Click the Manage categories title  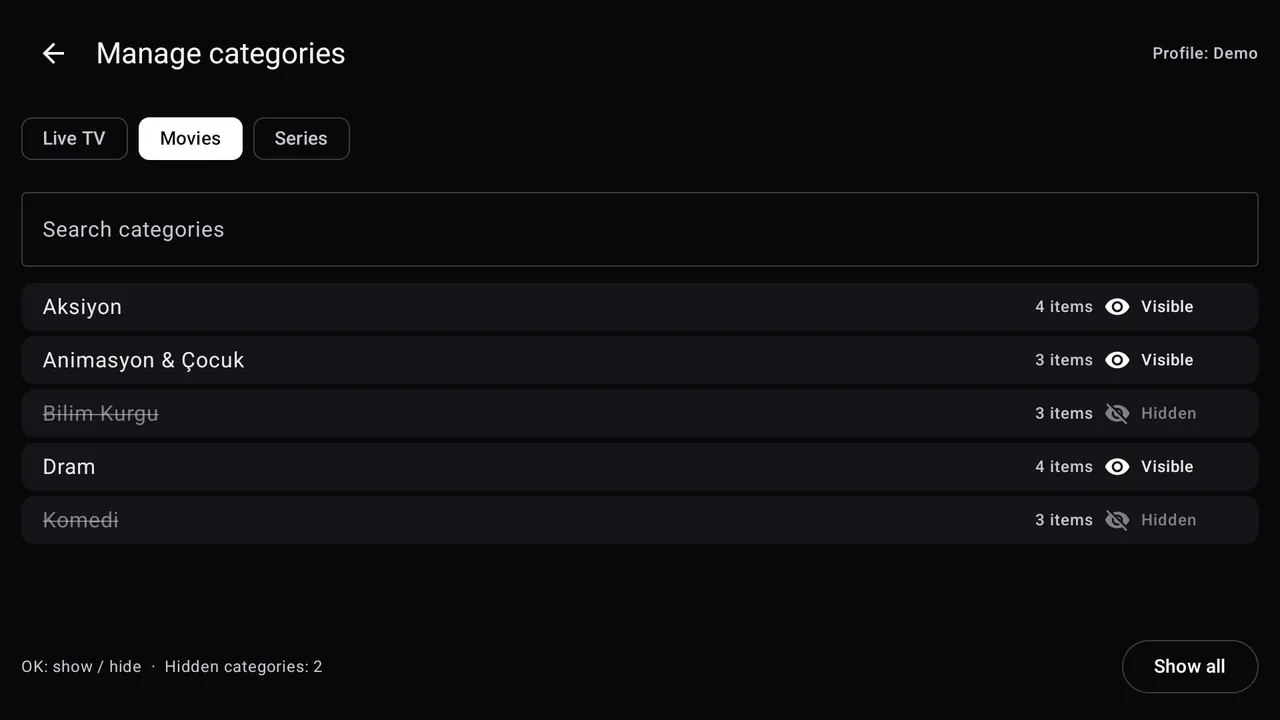221,53
